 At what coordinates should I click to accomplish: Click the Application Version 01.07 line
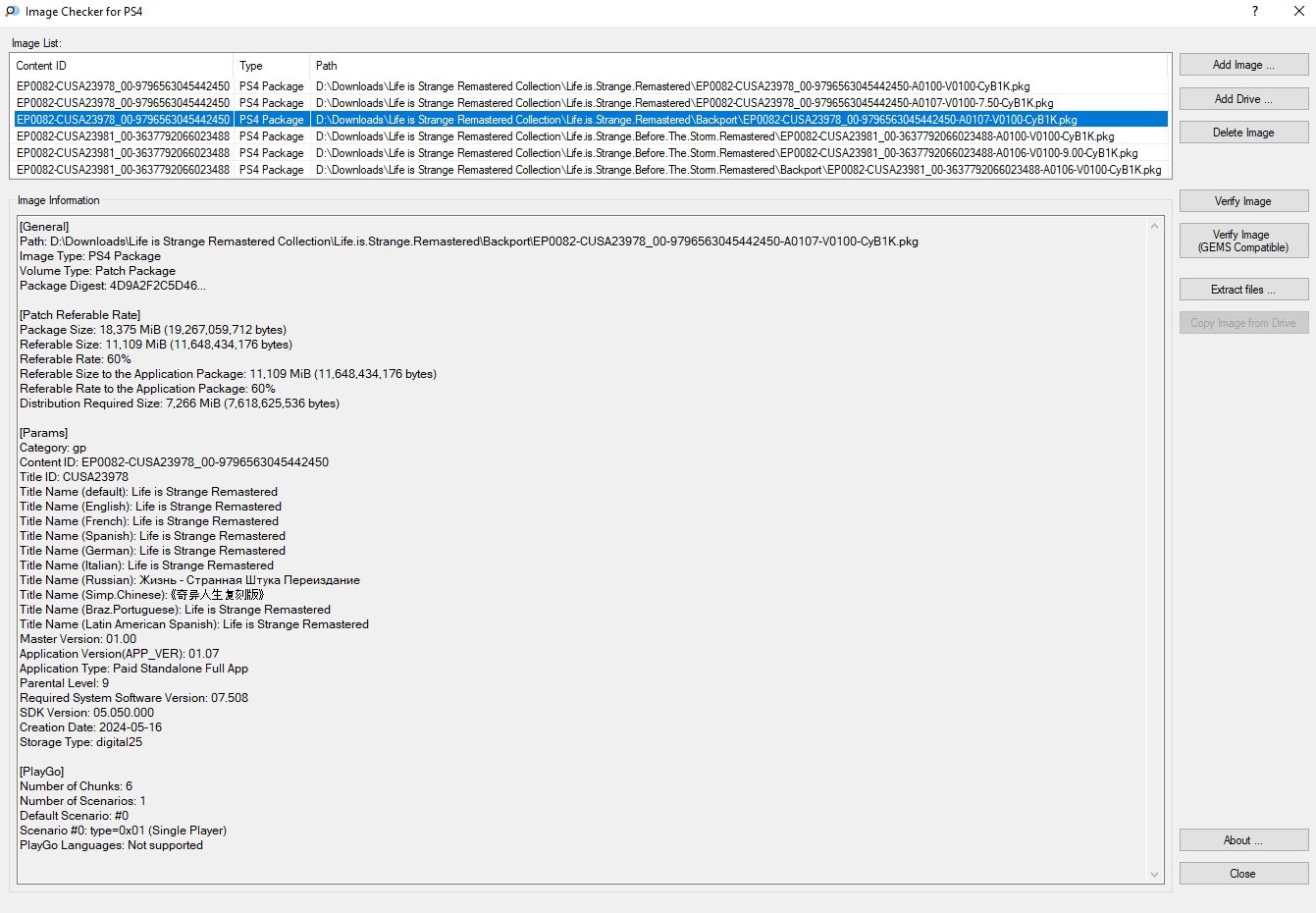tap(120, 654)
